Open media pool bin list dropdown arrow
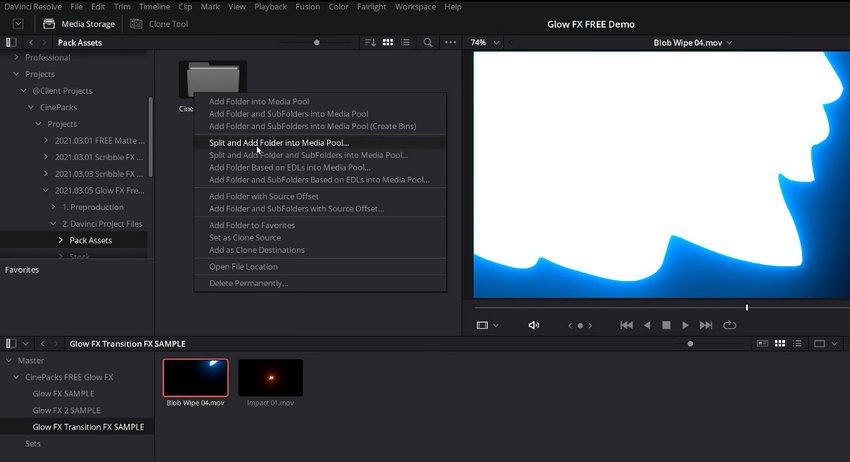Viewport: 850px width, 462px height. tap(25, 343)
